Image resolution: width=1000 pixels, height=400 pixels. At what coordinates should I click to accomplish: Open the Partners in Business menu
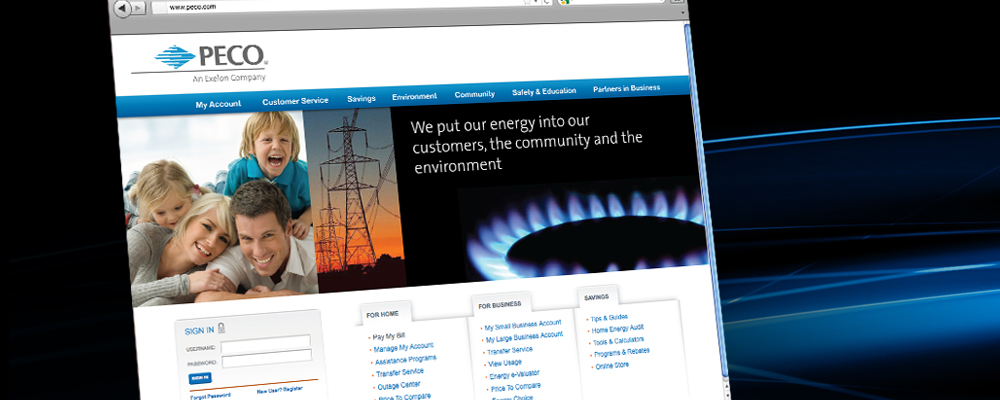pos(626,88)
